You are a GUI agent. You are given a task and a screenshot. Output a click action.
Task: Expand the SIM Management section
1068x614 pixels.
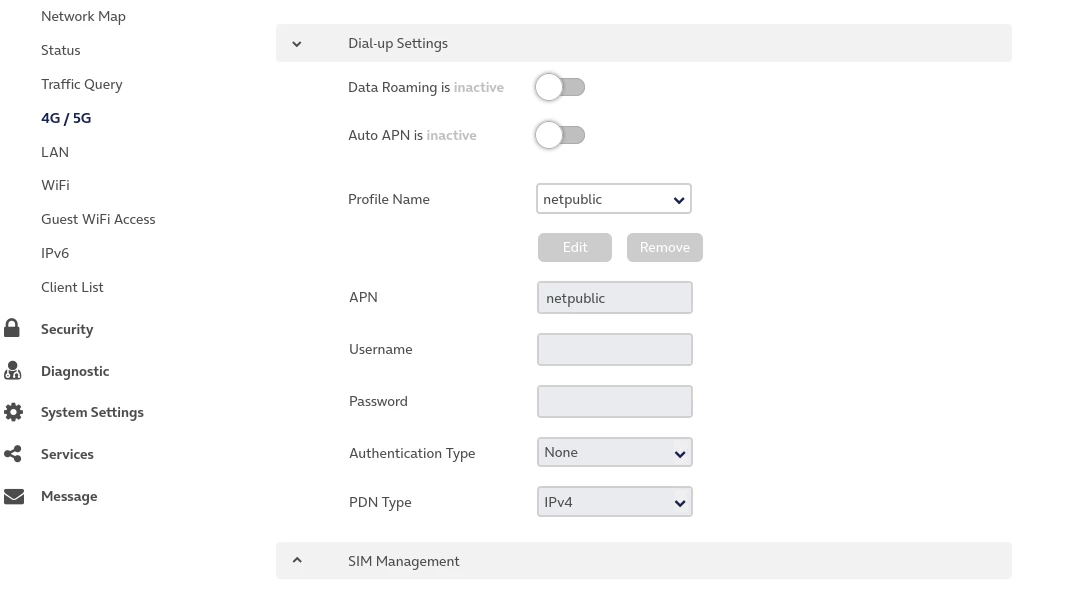pyautogui.click(x=297, y=561)
